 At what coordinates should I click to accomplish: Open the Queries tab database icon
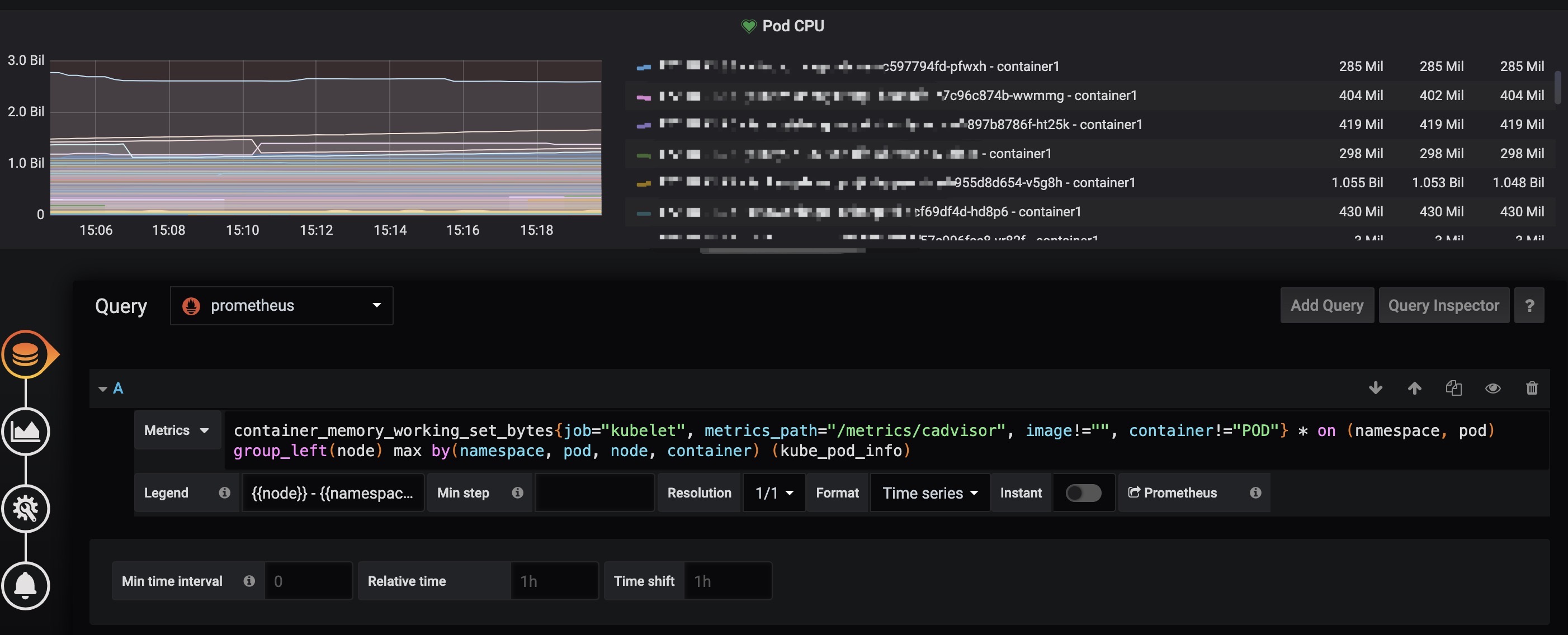click(x=26, y=354)
